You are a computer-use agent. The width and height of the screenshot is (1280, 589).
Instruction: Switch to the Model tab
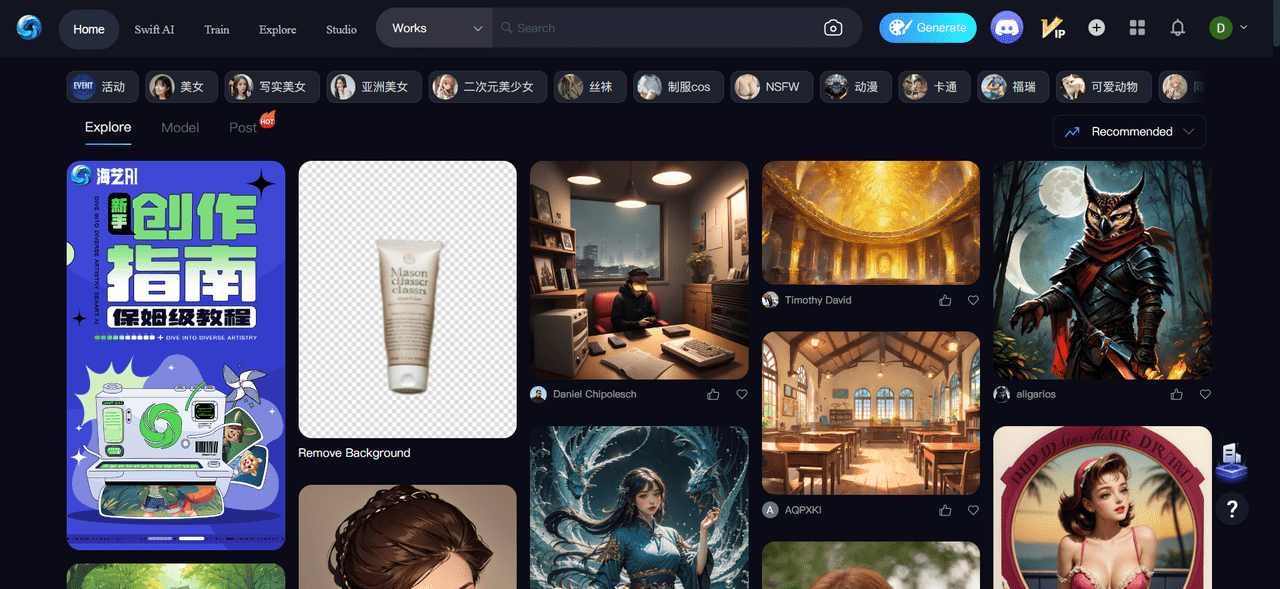(x=180, y=127)
